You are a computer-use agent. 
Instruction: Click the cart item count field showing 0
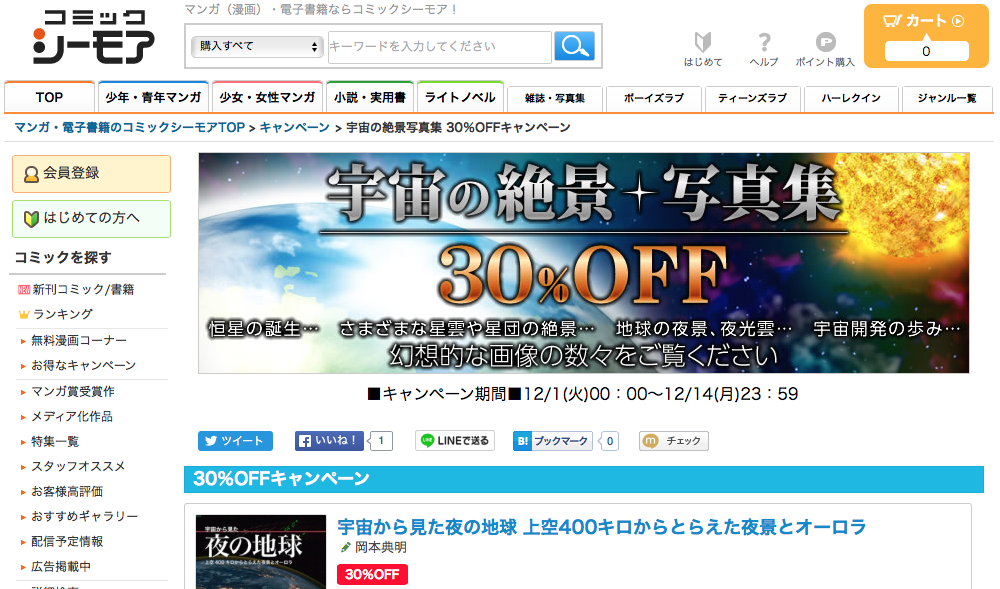pos(926,51)
